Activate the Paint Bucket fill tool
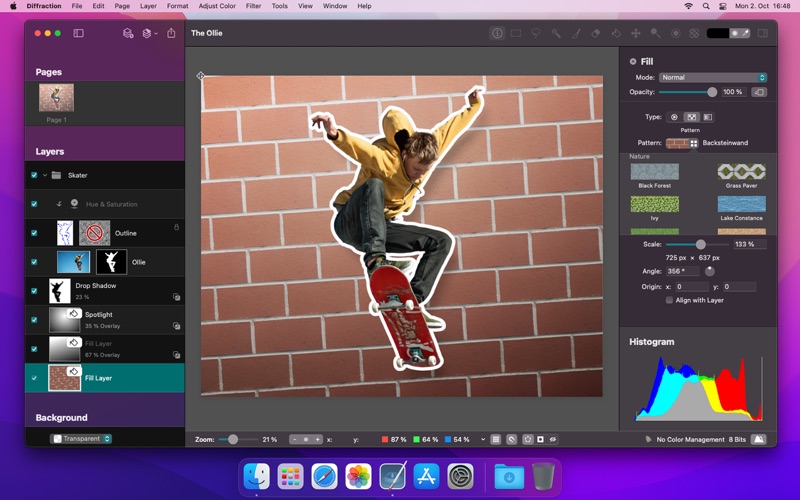The height and width of the screenshot is (500, 800). (616, 33)
